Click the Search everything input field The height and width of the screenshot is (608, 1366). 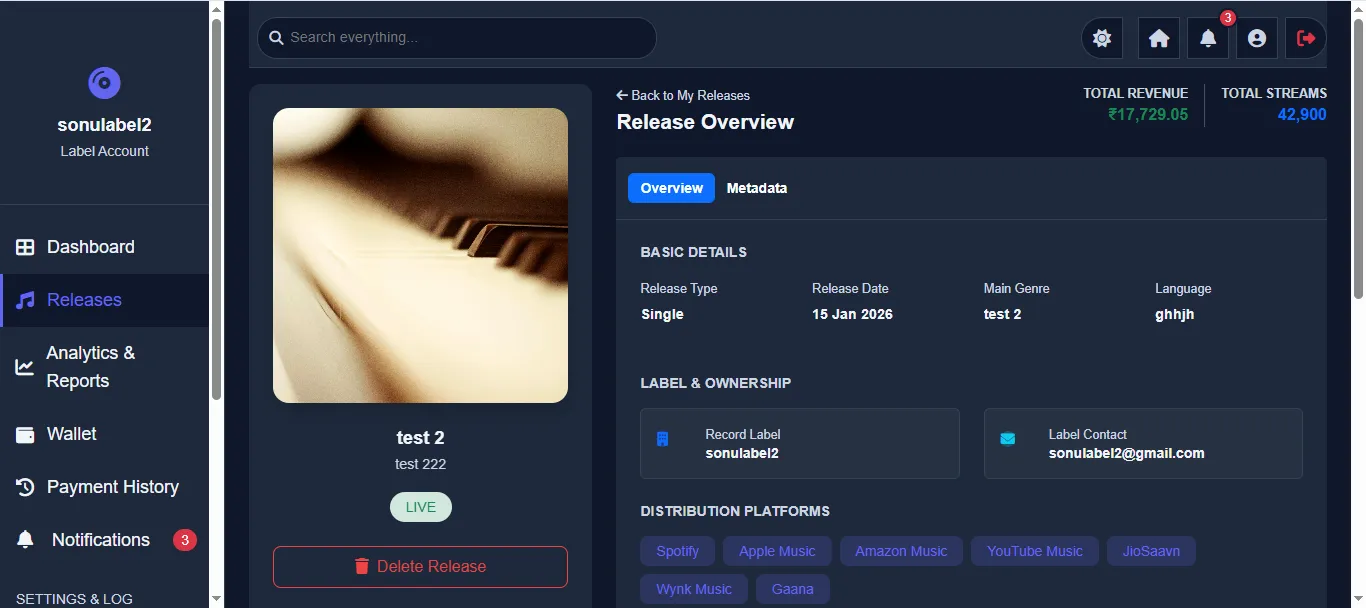click(457, 38)
